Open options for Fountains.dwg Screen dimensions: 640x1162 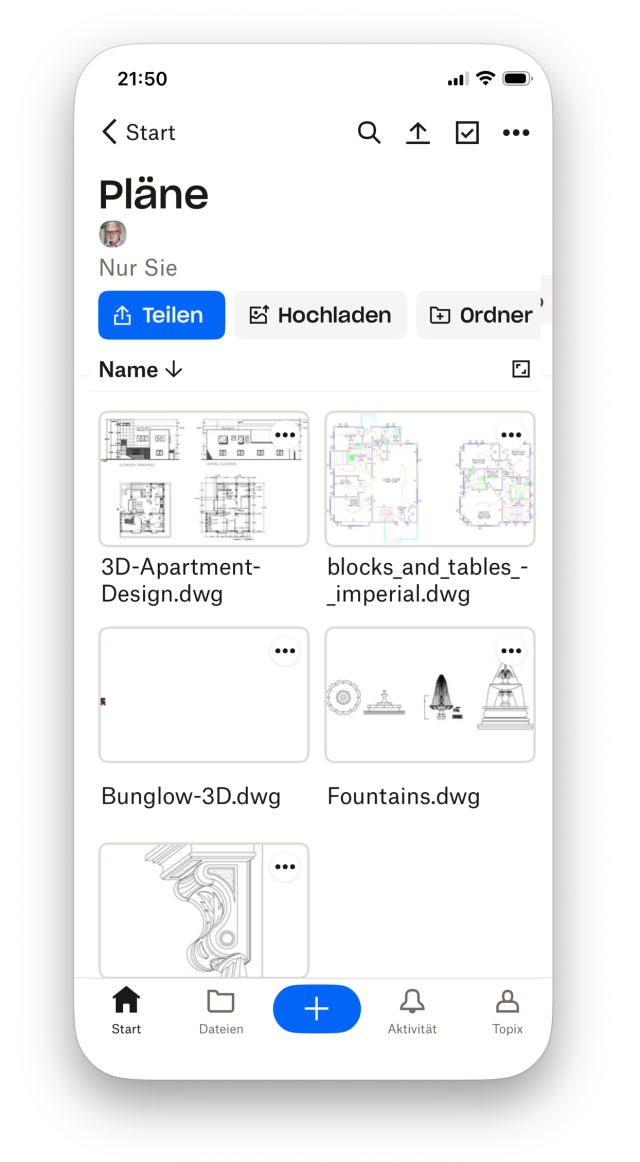point(511,651)
